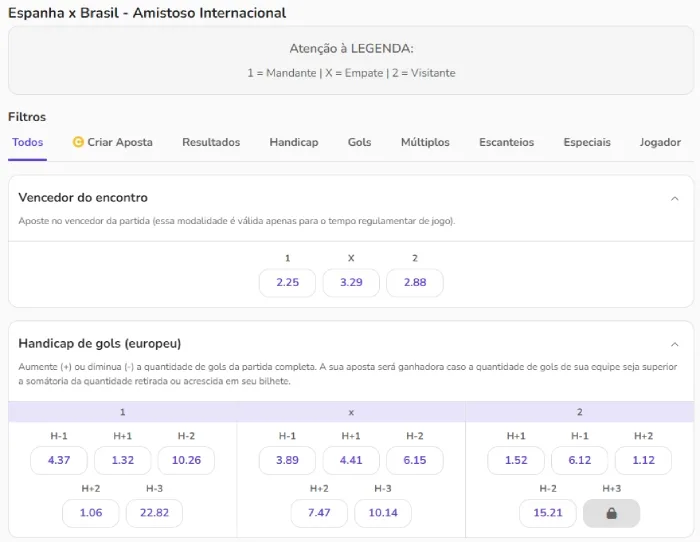
Task: Click the handicap column header x
Action: [x=351, y=413]
